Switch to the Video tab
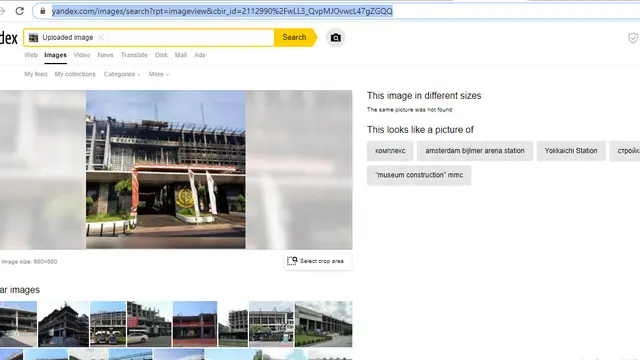 [x=82, y=55]
